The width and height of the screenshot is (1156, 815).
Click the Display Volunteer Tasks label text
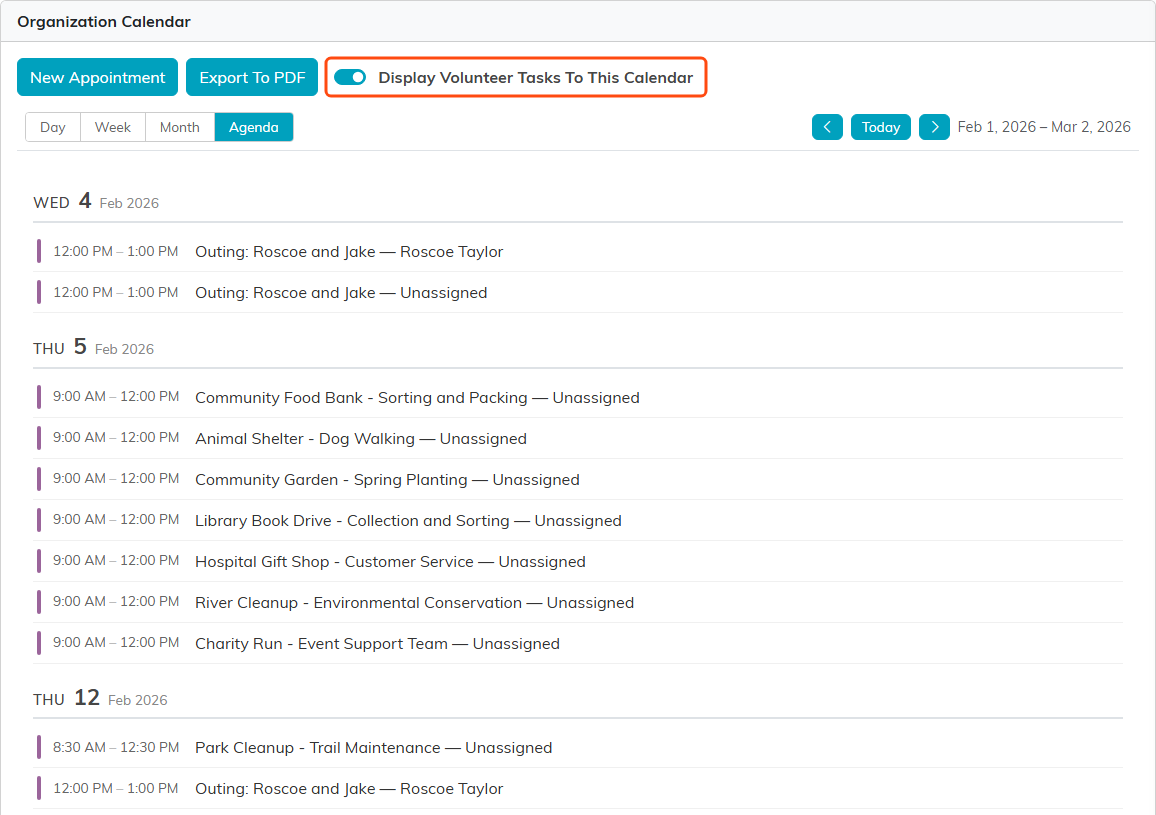(x=536, y=77)
